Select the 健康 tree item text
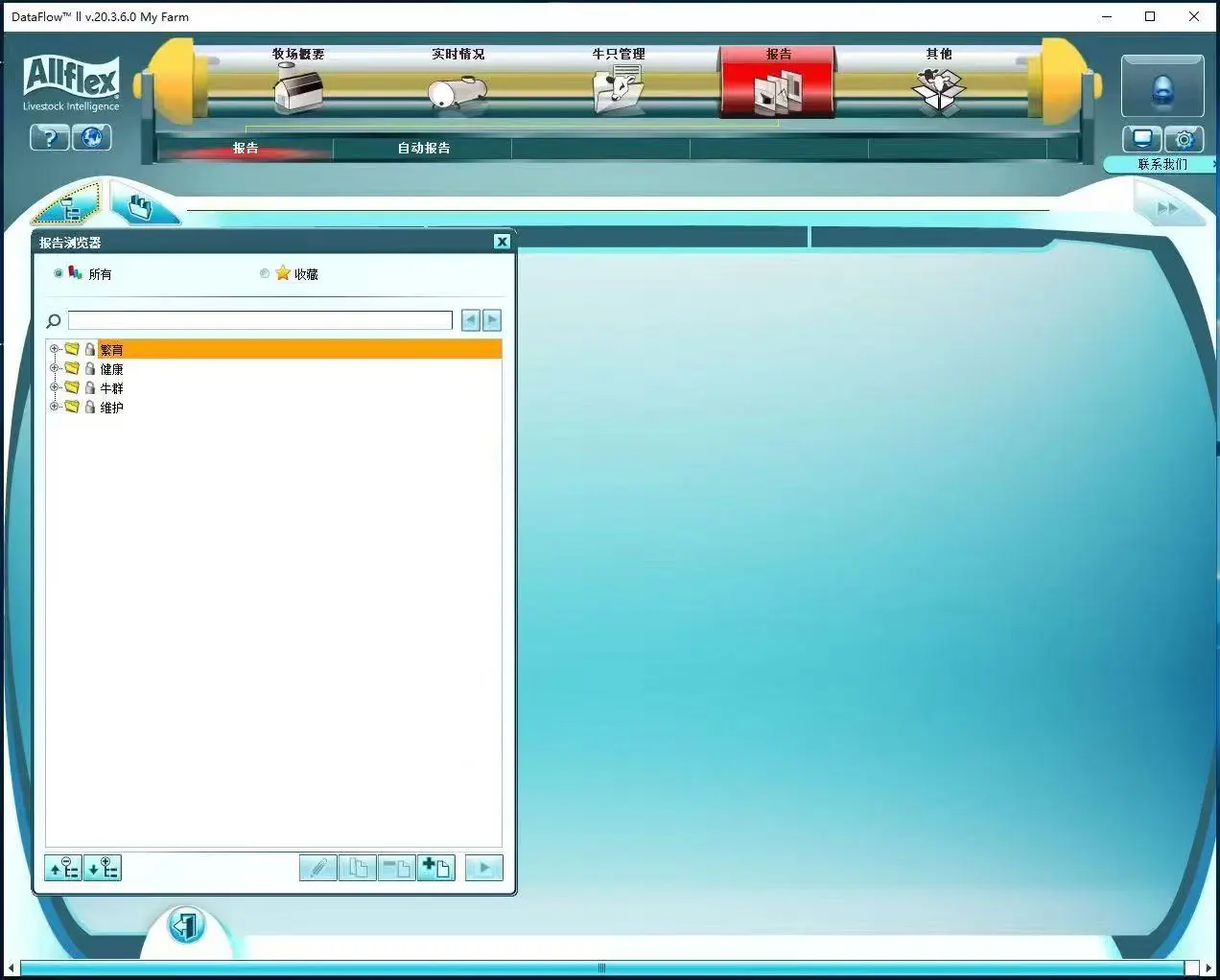1220x980 pixels. click(111, 369)
